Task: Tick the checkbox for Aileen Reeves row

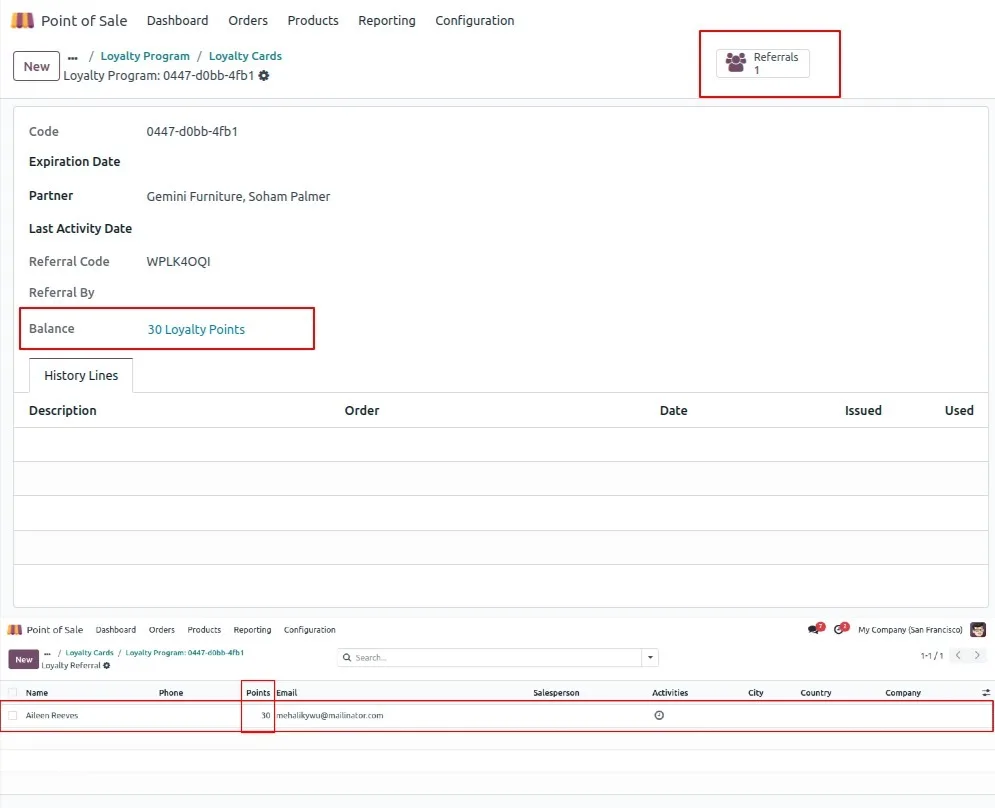Action: pos(13,715)
